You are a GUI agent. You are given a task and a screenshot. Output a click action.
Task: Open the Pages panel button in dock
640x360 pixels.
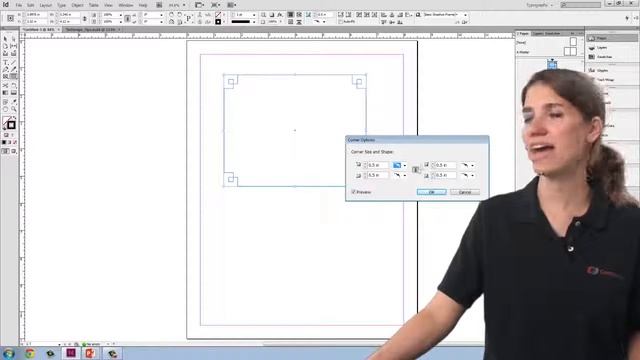pyautogui.click(x=612, y=38)
